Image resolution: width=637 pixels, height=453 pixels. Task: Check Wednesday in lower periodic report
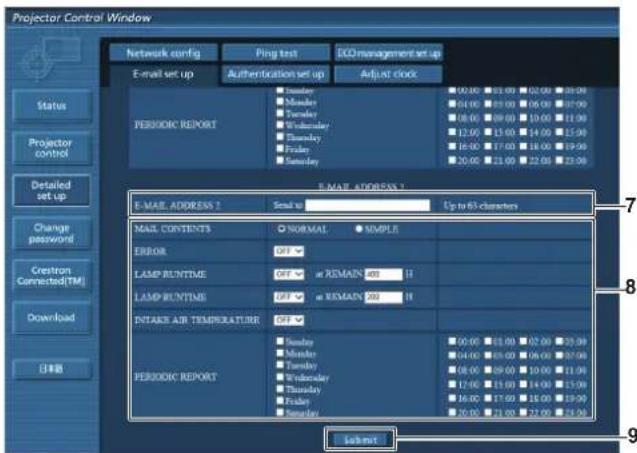coord(280,377)
